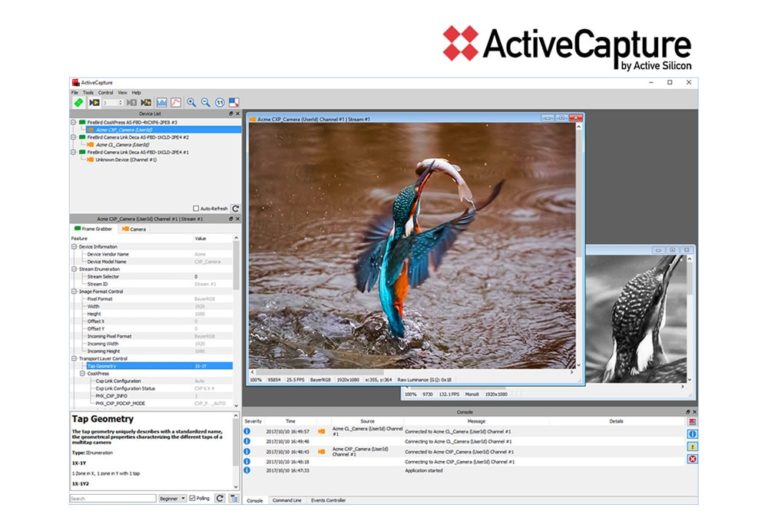768x511 pixels.
Task: Collapse the Transport Layer Control group
Action: 74,358
